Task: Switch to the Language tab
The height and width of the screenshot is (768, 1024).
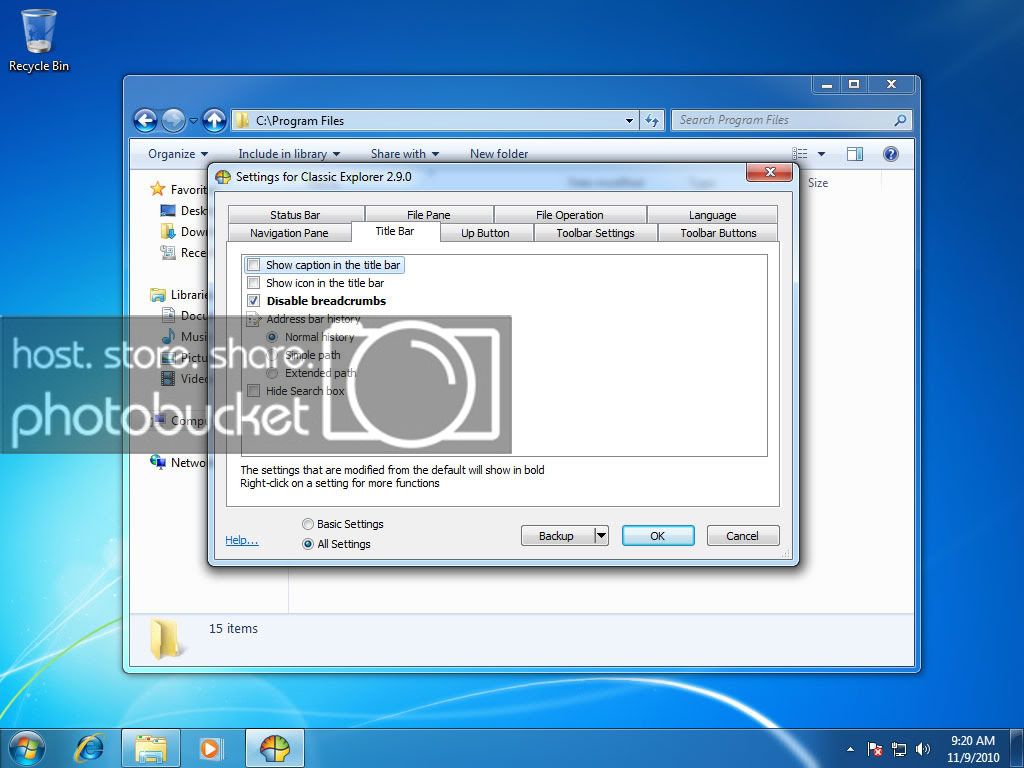Action: click(712, 215)
